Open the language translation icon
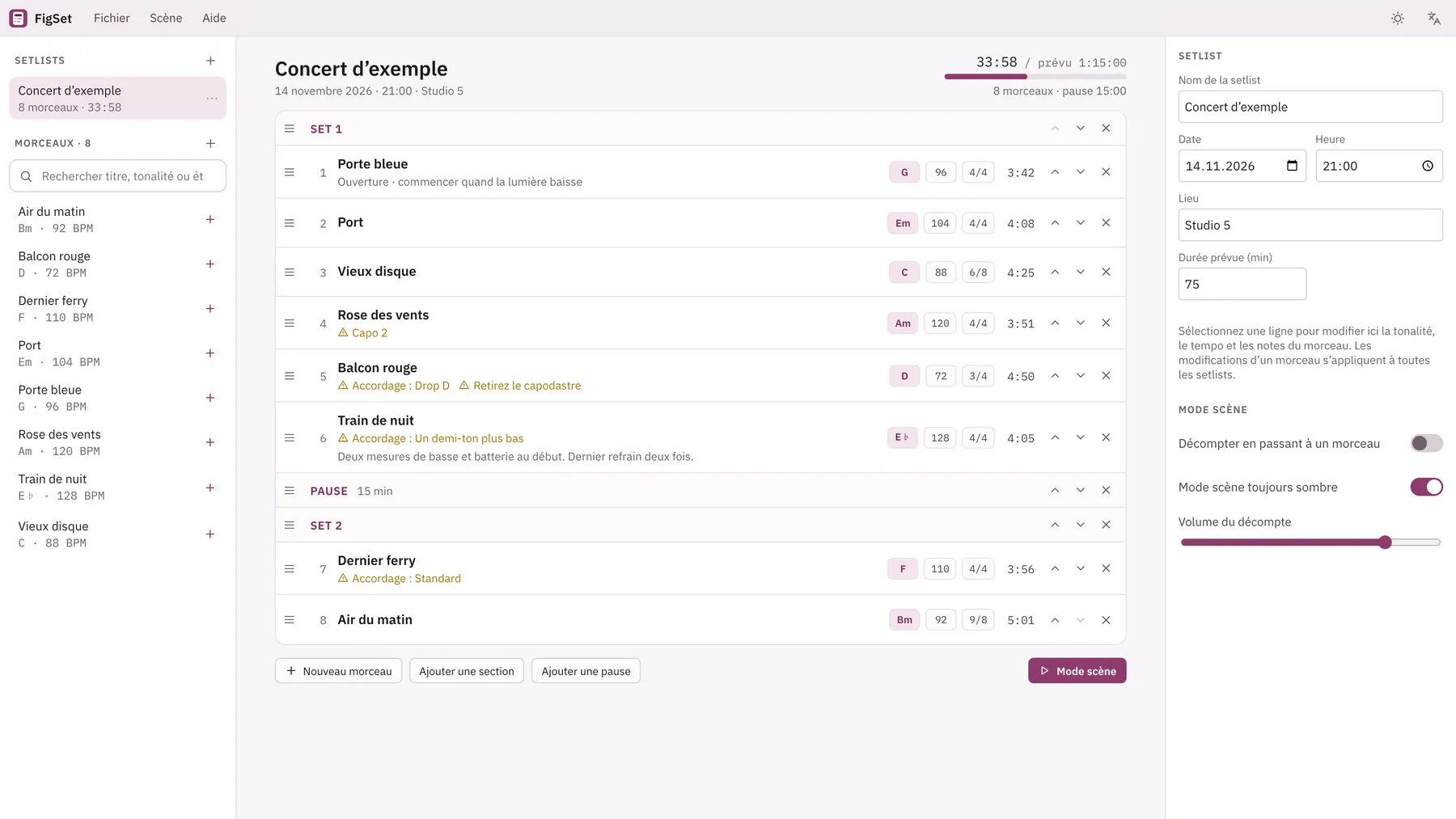 pos(1434,18)
